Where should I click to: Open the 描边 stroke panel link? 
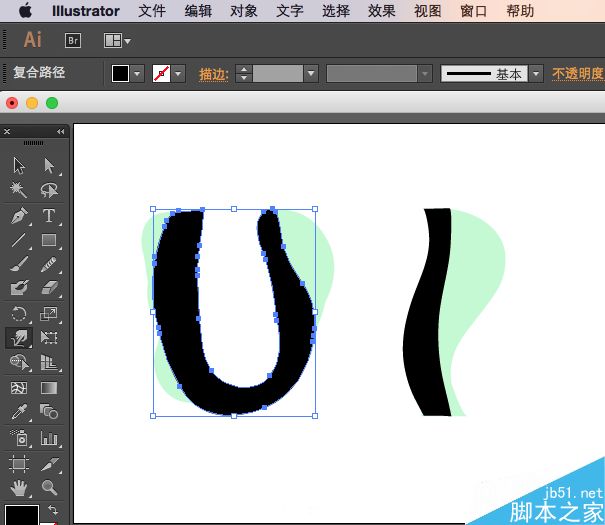point(214,74)
